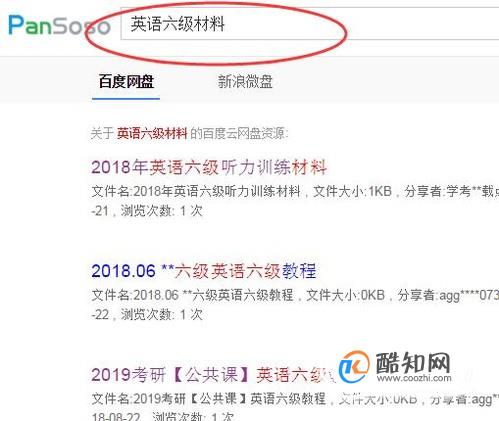Click the orange-blue 酷知网 watermark icon
This screenshot has width=499, height=421.
(354, 366)
